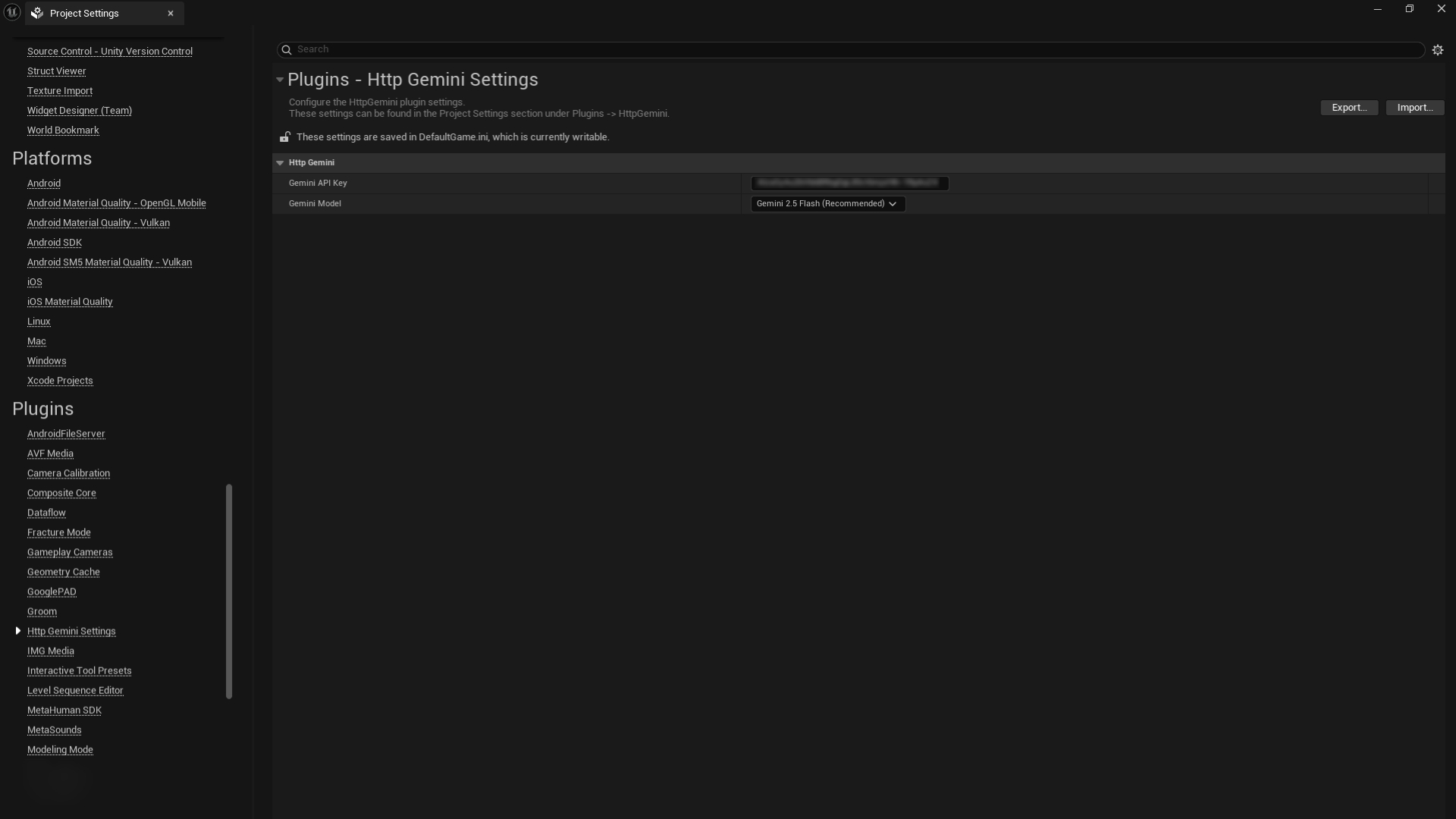Focus the settings Search box
The height and width of the screenshot is (819, 1456).
coord(851,50)
